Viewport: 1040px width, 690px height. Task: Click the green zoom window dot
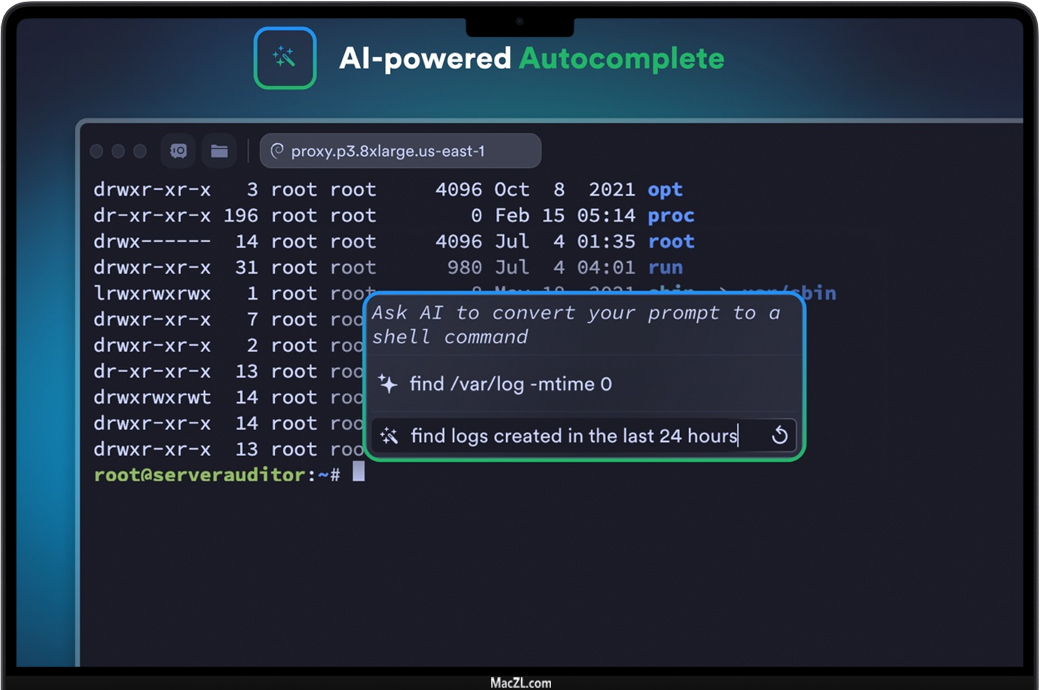tap(140, 151)
